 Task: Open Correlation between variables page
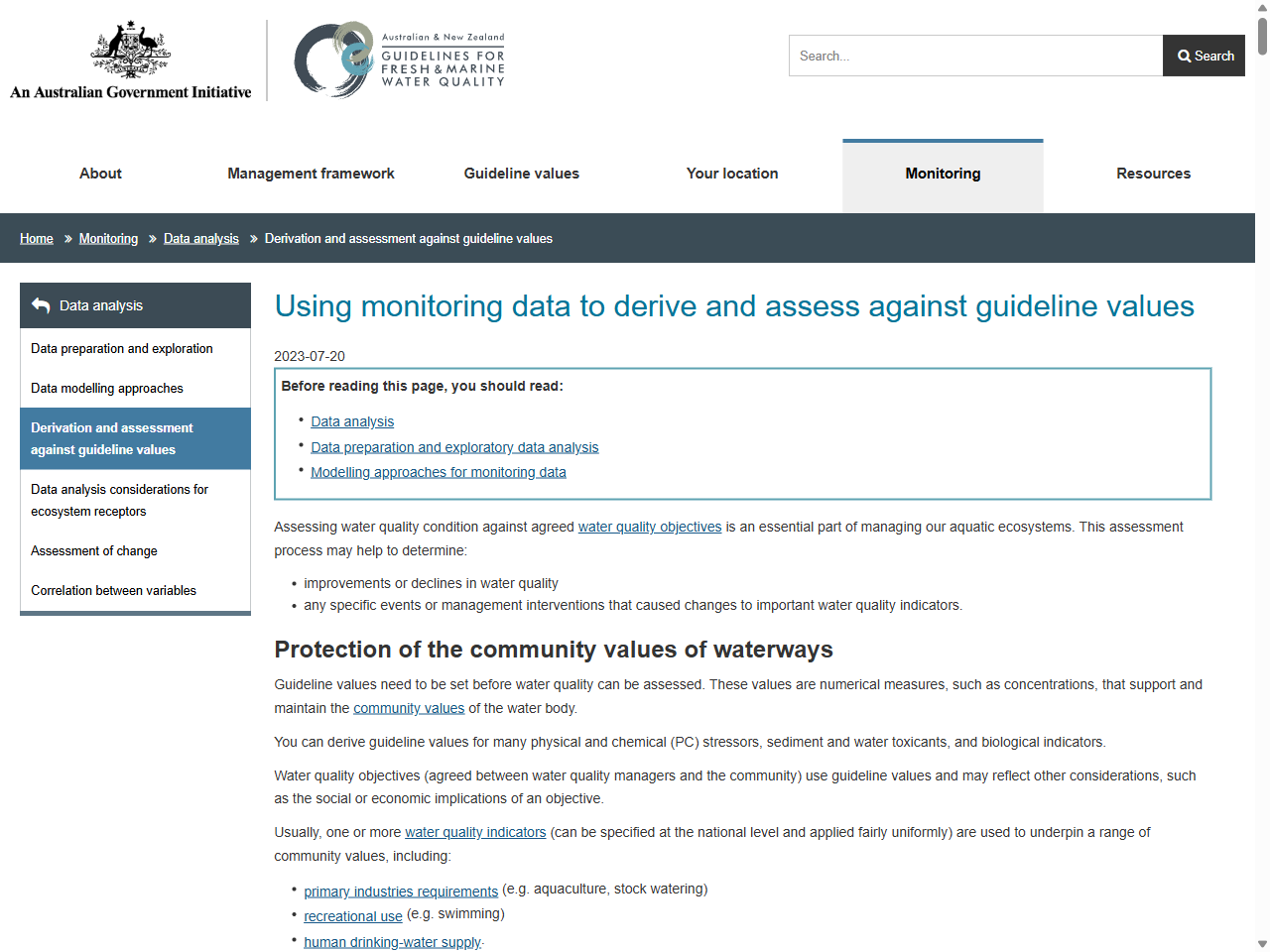(113, 590)
